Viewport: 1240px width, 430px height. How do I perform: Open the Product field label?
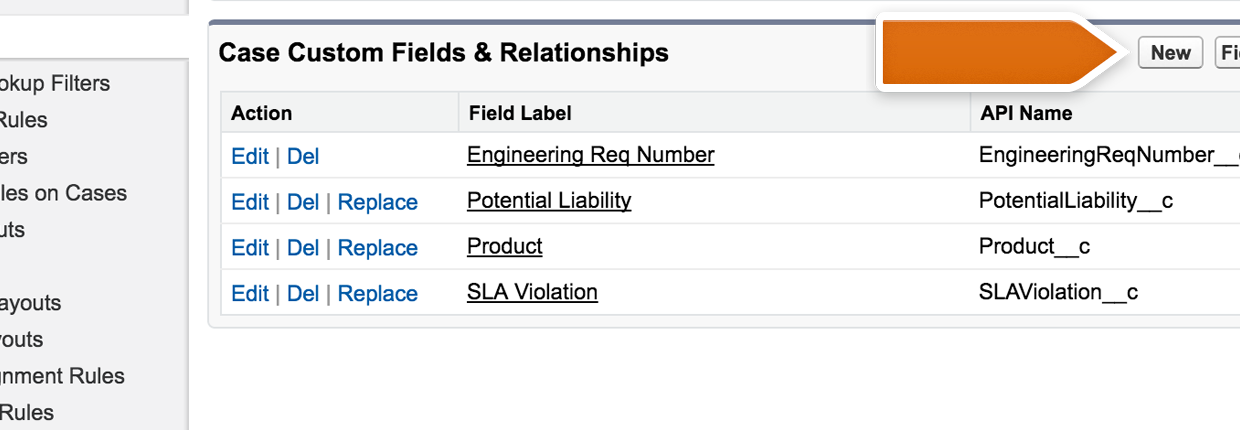point(505,246)
